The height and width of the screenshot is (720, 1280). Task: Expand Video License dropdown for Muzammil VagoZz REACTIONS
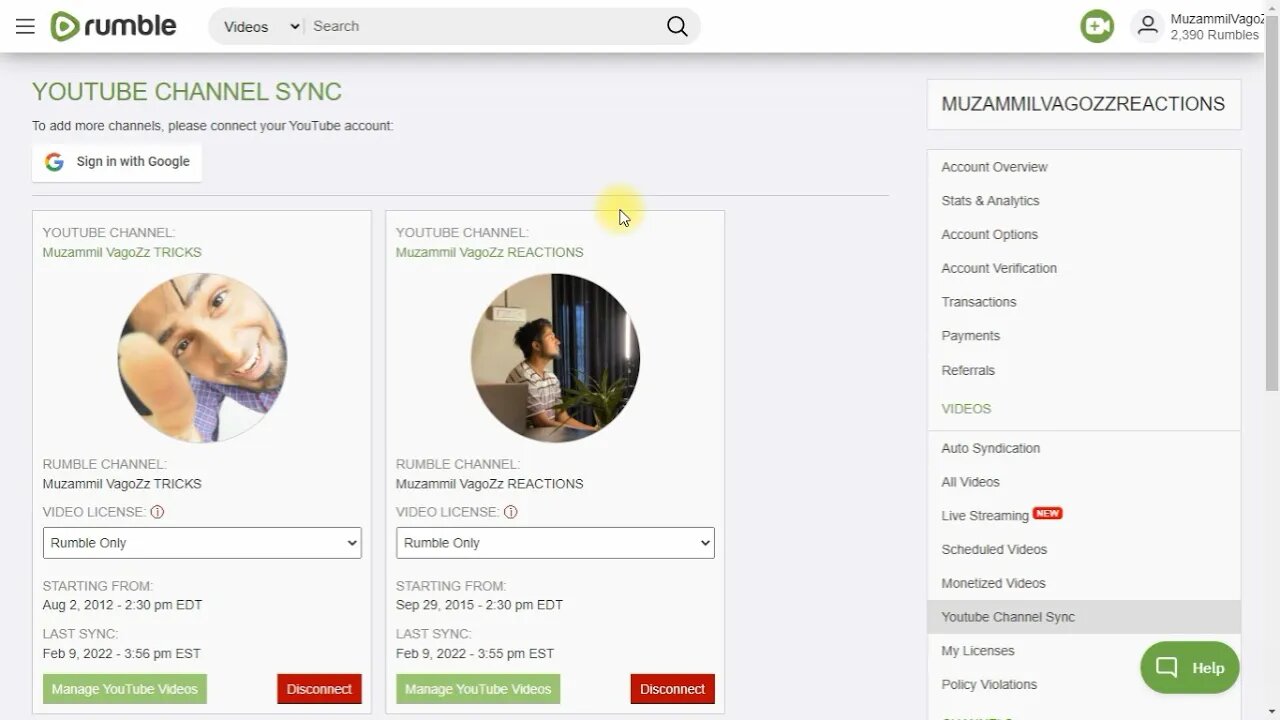(x=555, y=543)
